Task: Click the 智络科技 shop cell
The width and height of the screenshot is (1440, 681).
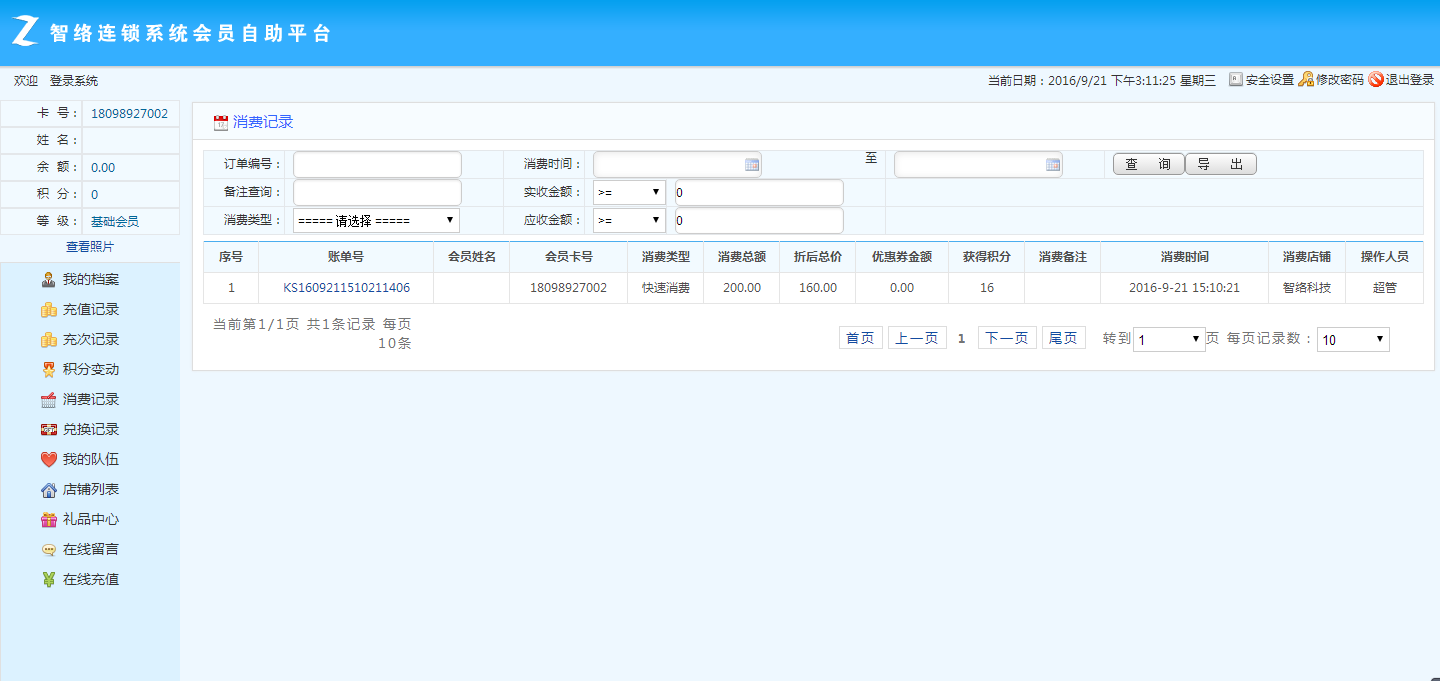Action: 1307,288
